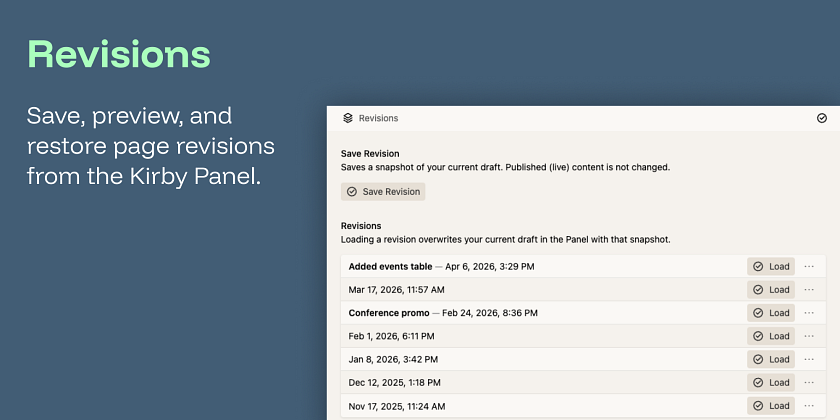Load the Nov 17, 2025 revision

[x=771, y=405]
